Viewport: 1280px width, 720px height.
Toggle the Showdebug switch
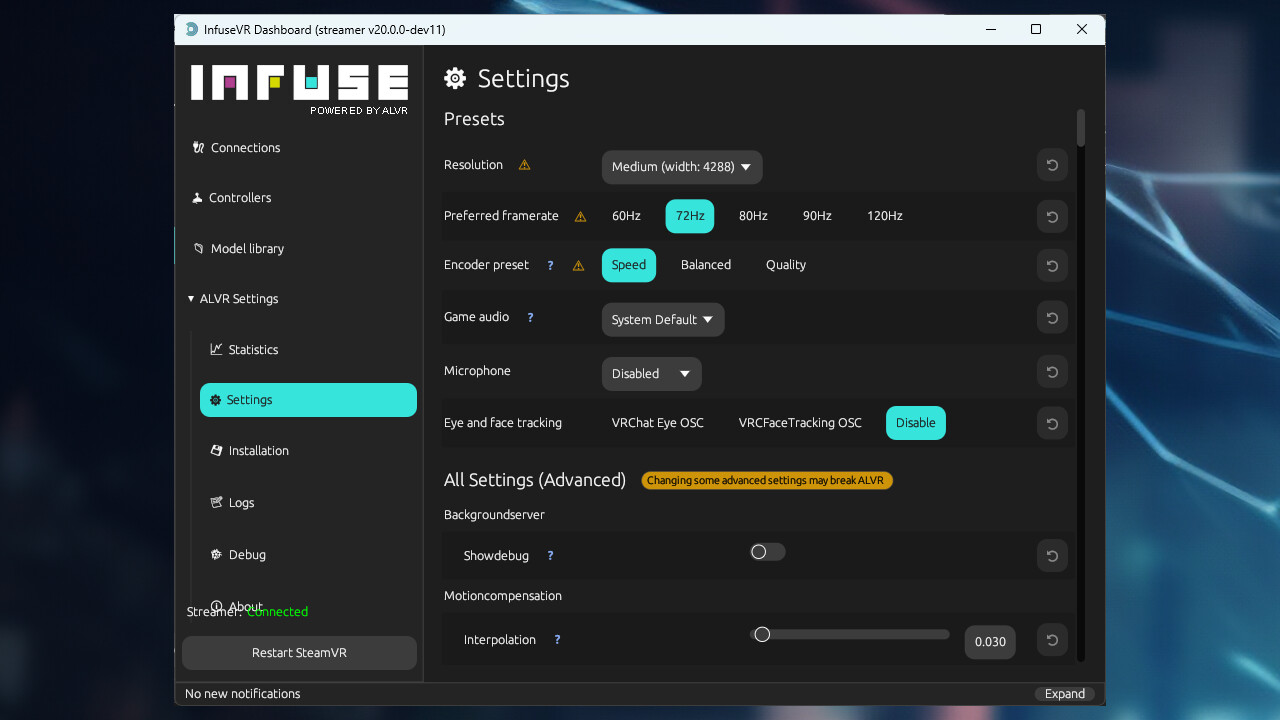pos(767,552)
